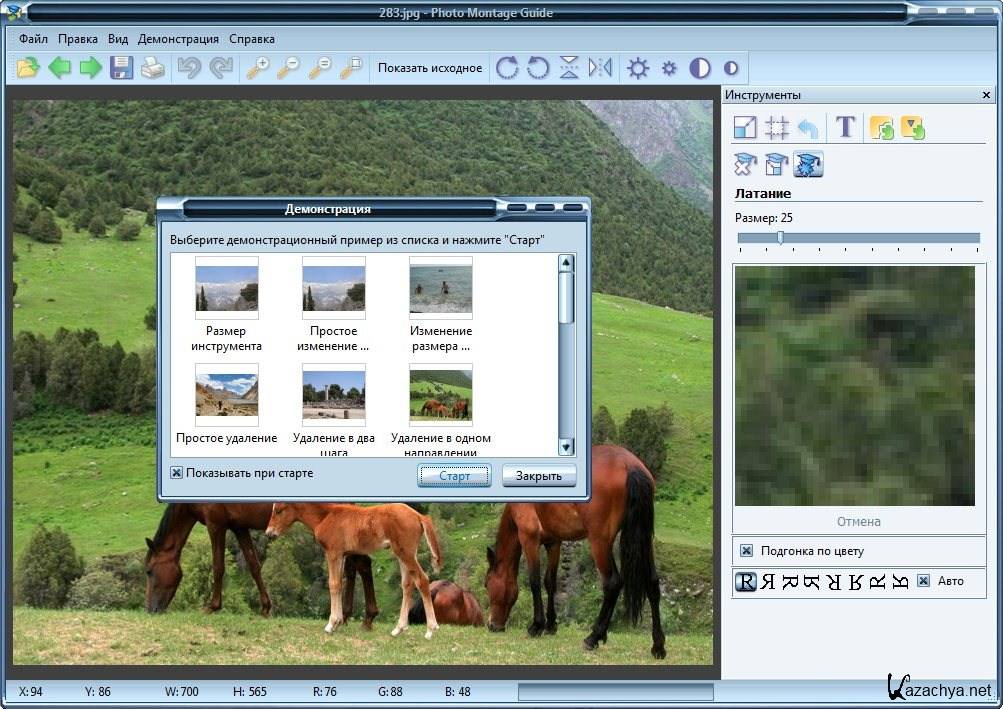Open the Файл menu
The image size is (1003, 709).
[33, 39]
